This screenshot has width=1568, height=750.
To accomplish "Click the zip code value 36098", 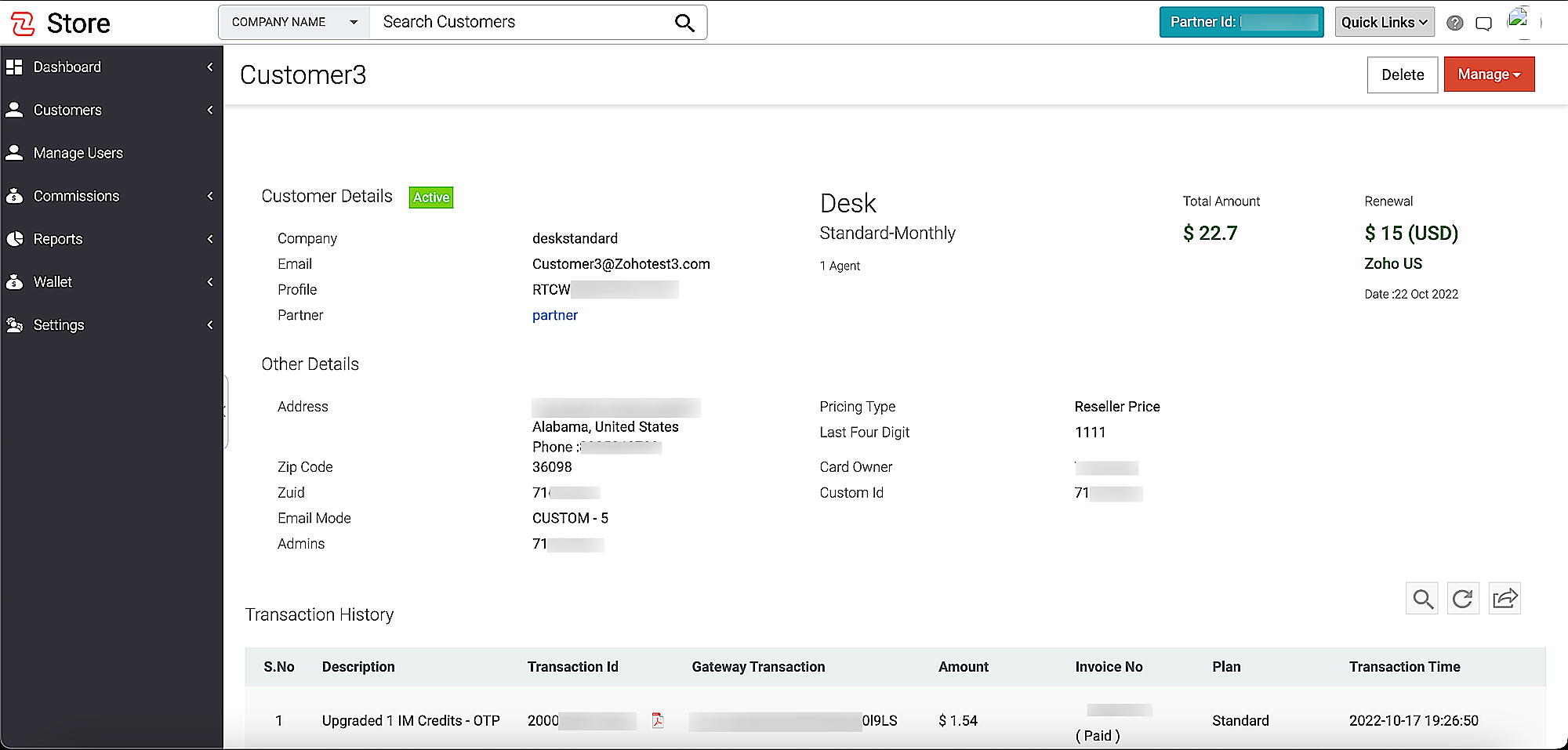I will [x=552, y=467].
